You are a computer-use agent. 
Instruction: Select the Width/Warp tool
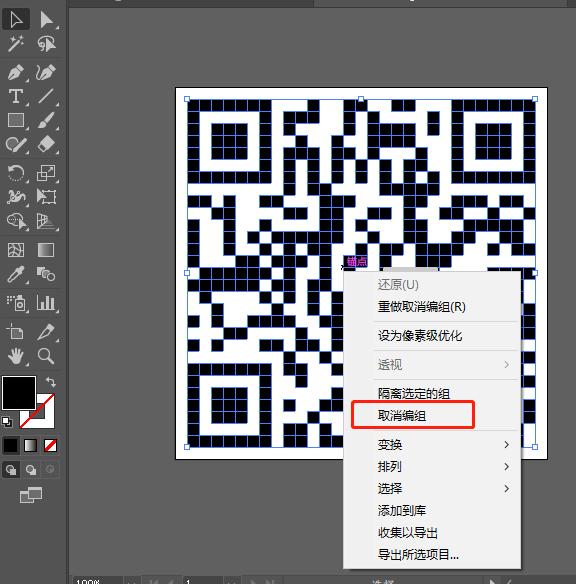pyautogui.click(x=16, y=197)
